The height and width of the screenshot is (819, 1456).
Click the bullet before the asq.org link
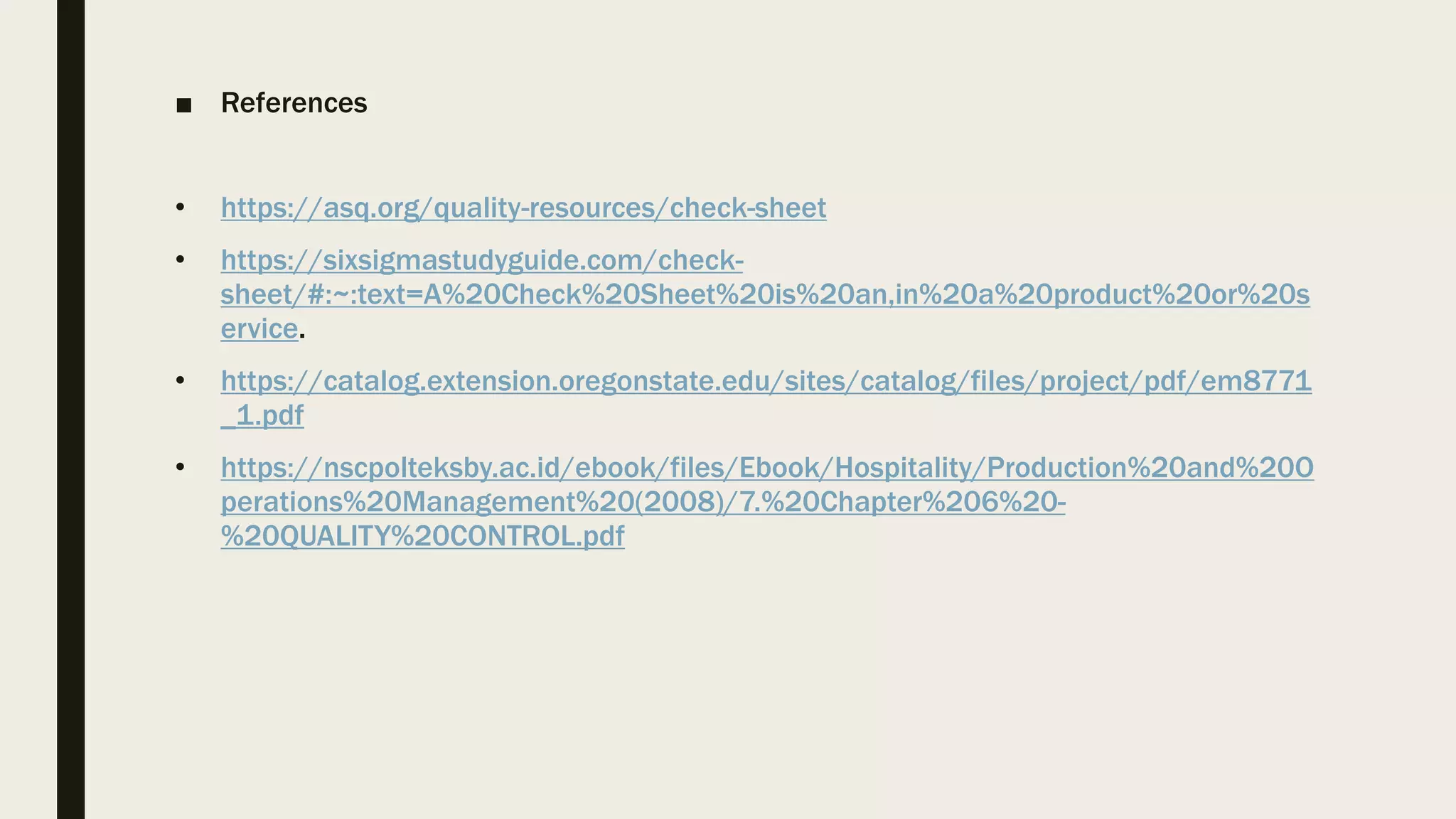tap(181, 208)
